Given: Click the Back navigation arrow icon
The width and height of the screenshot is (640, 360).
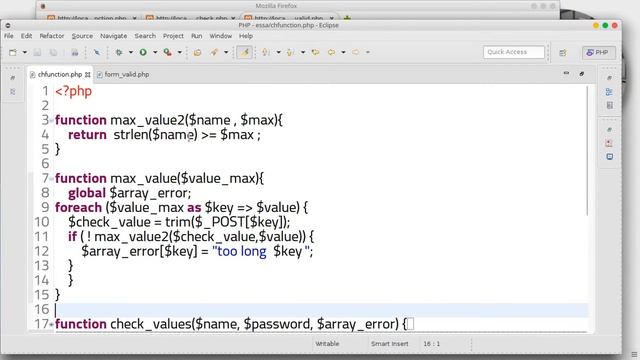Looking at the screenshot, I should tap(331, 52).
